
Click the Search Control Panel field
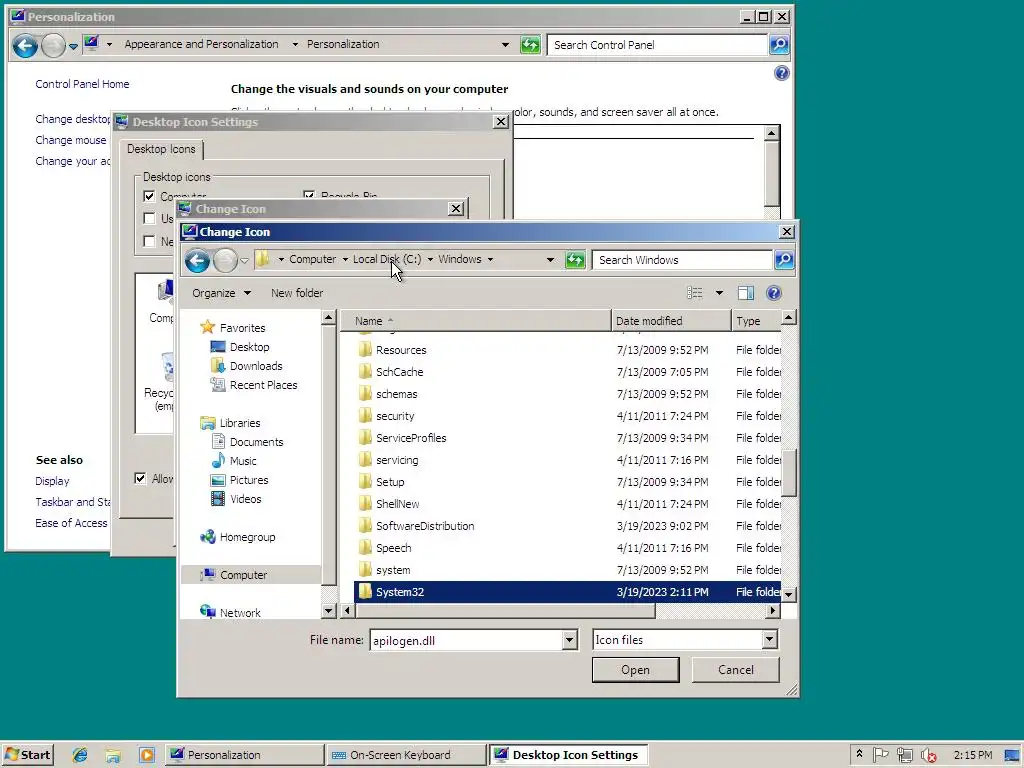(657, 44)
